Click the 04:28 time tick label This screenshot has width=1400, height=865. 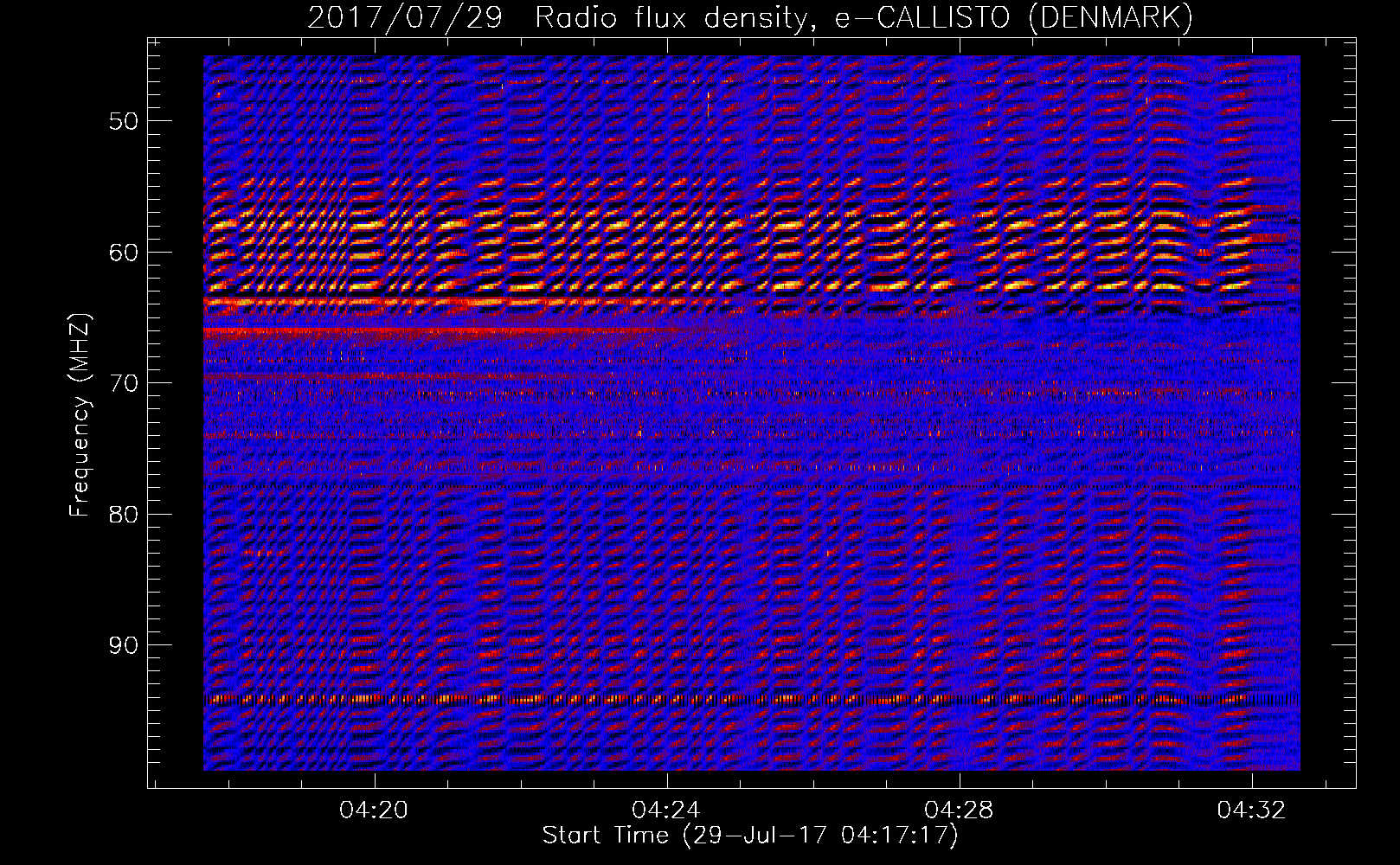click(959, 811)
